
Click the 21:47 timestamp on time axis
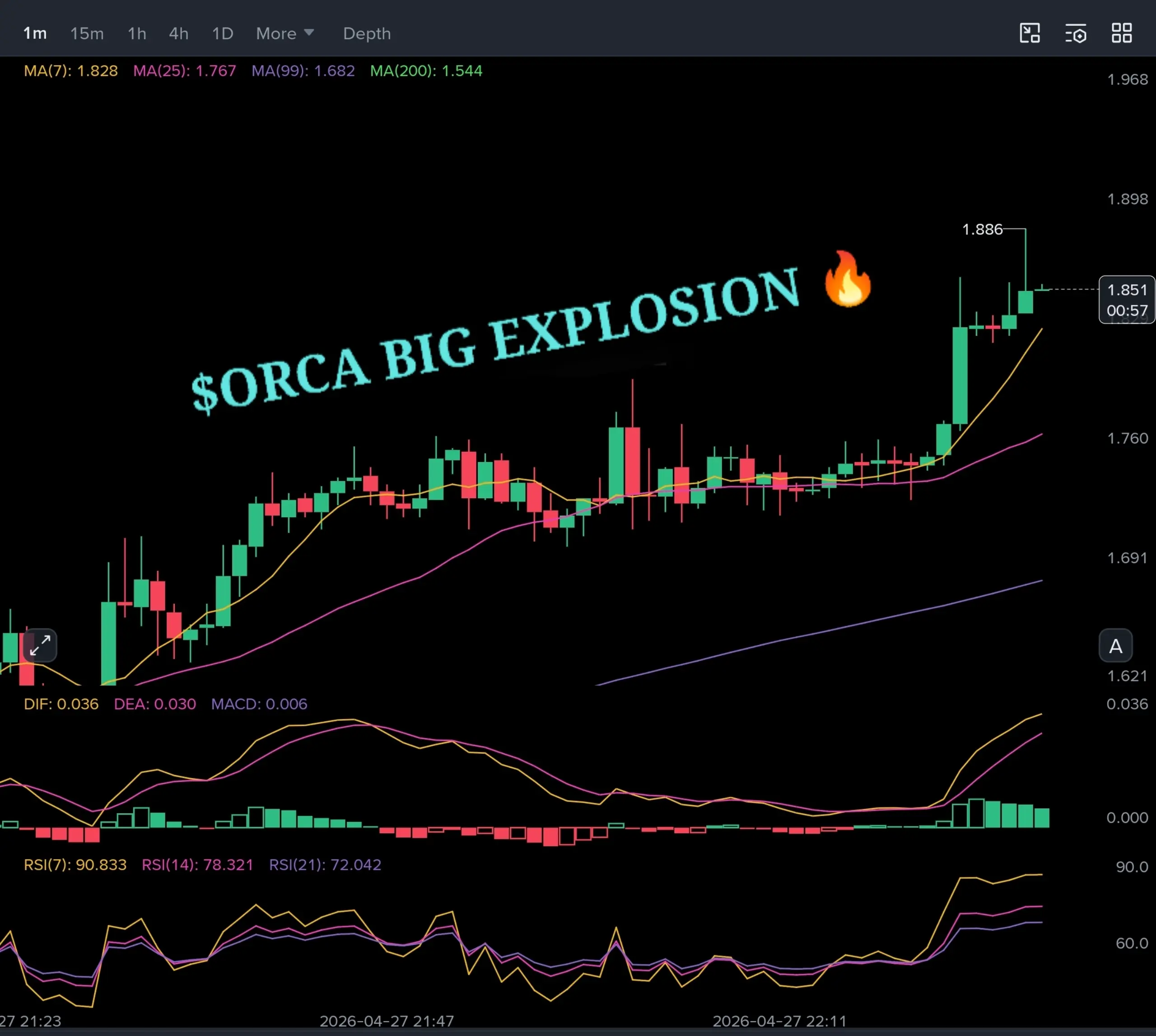[387, 1021]
